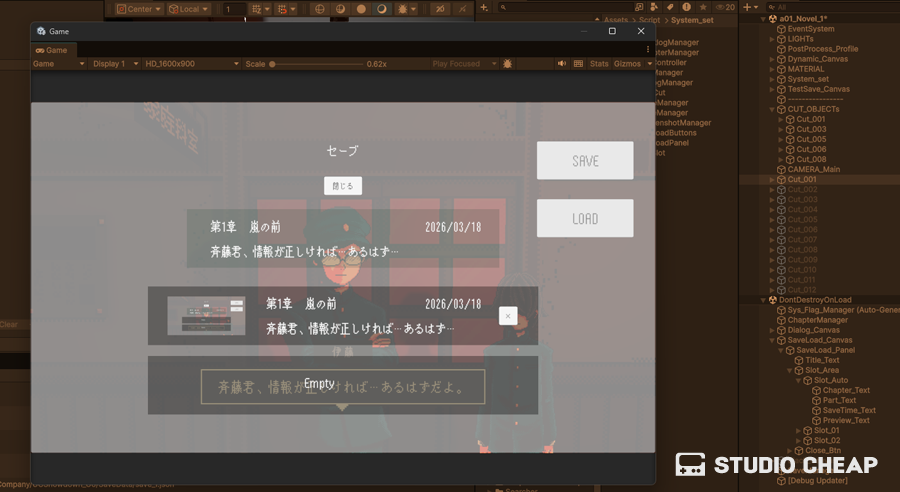Select the Game tab

coord(52,50)
